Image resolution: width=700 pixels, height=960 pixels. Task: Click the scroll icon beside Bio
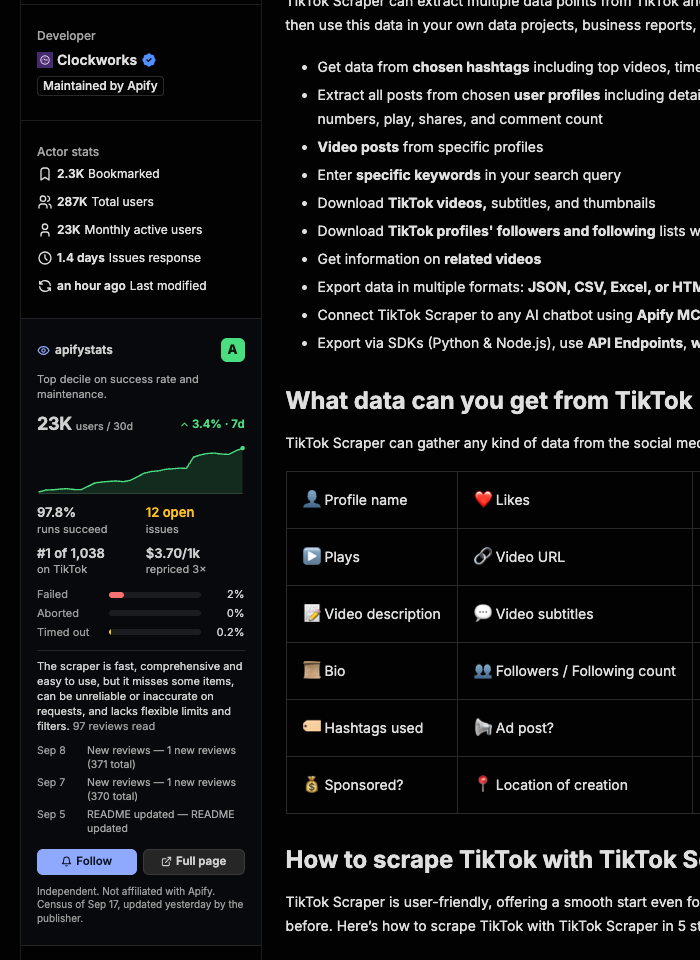pyautogui.click(x=312, y=670)
